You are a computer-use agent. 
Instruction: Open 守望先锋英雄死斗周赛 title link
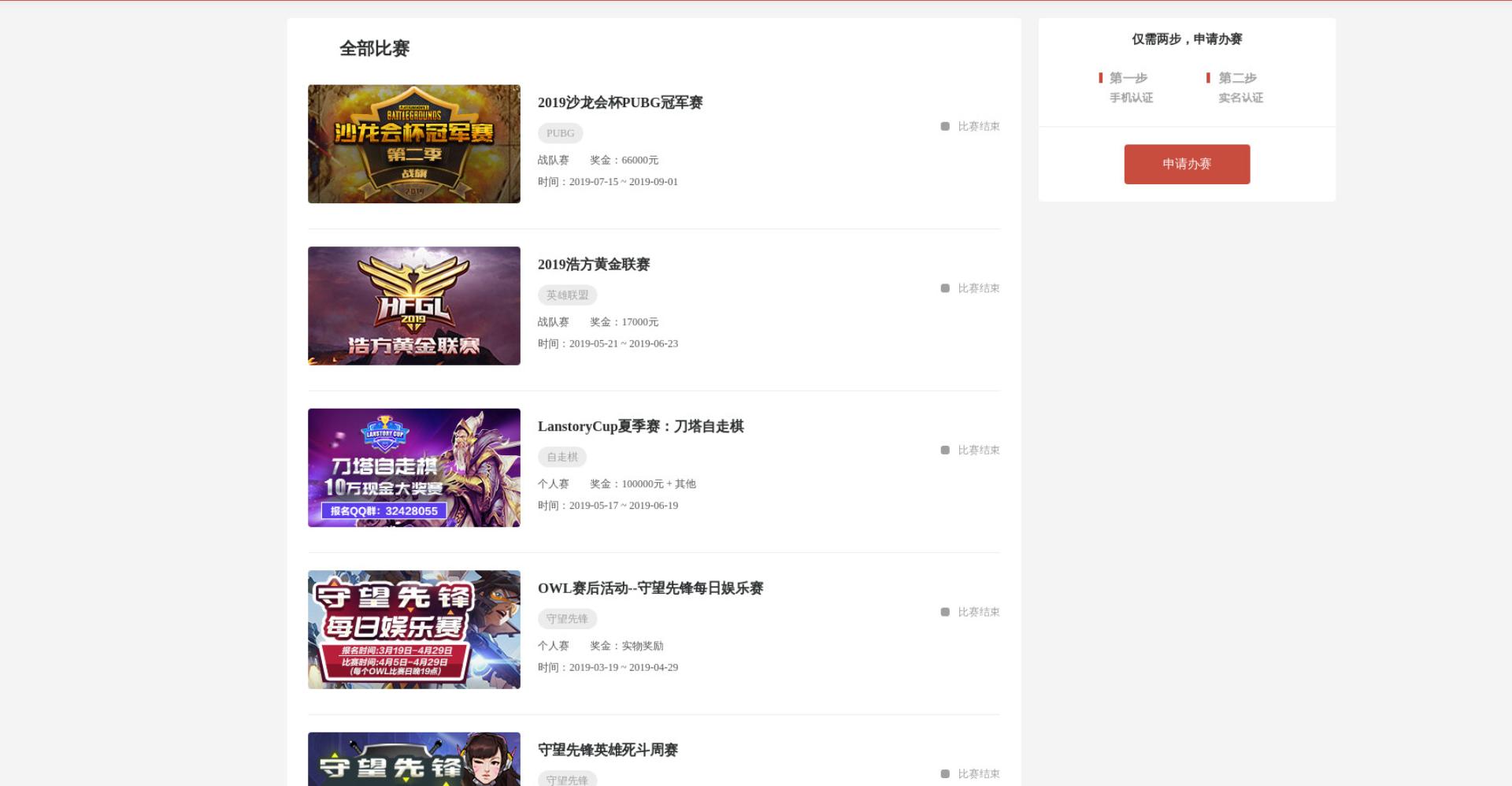click(x=608, y=750)
